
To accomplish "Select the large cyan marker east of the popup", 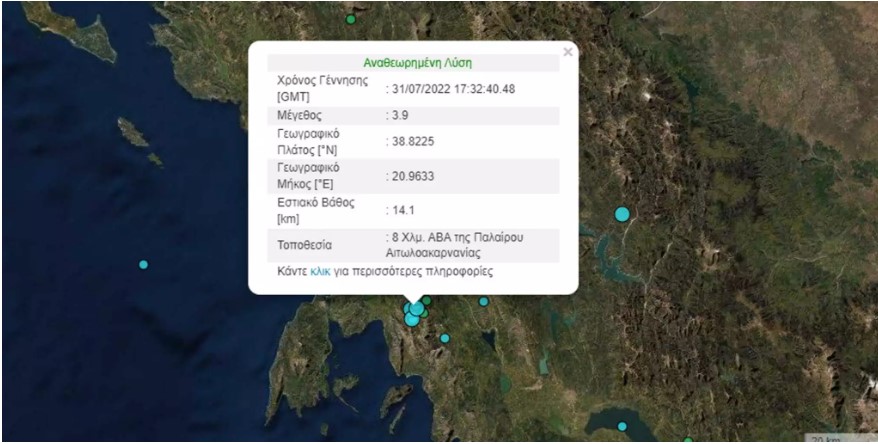I will coord(622,214).
